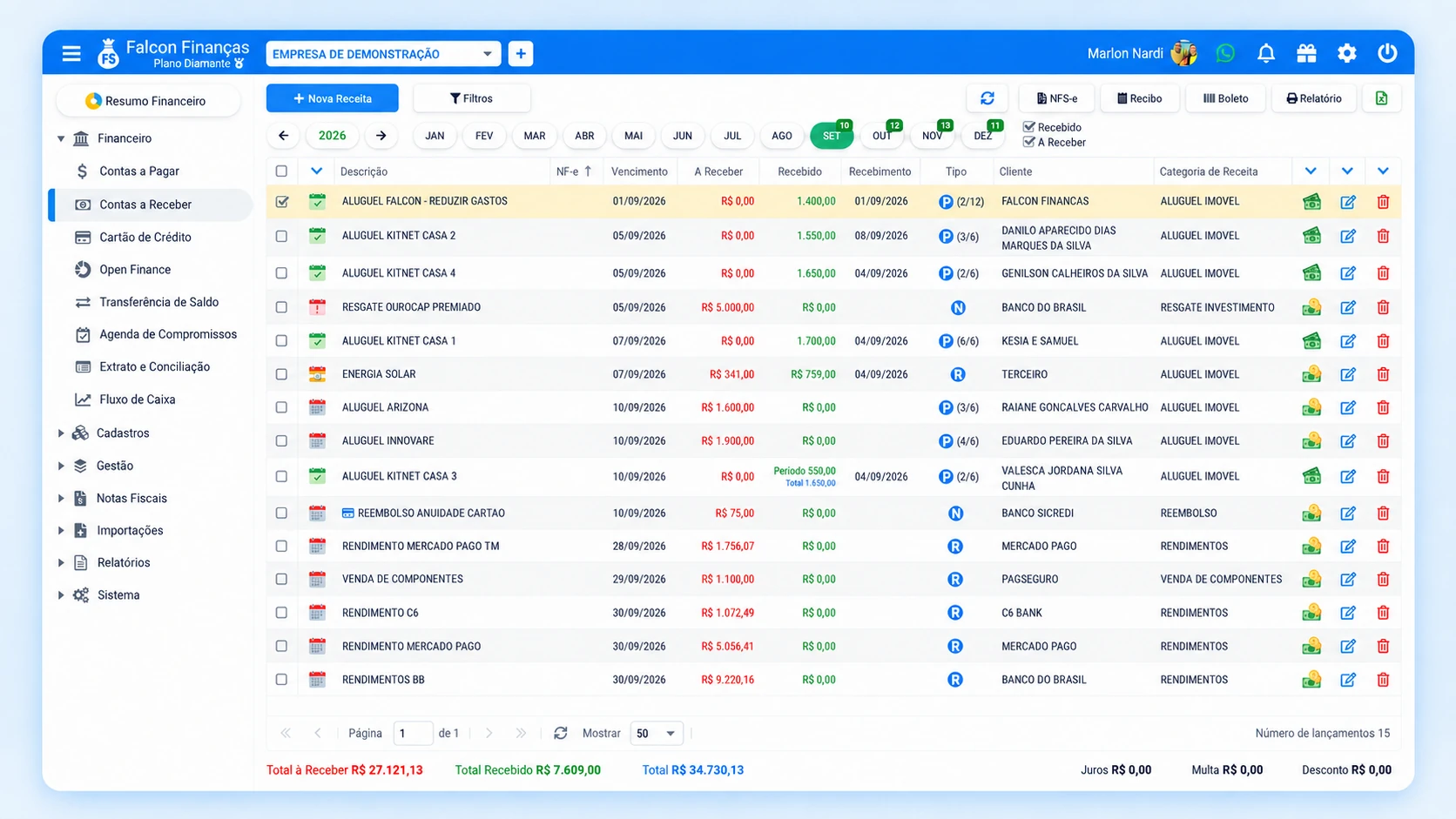
Task: Reload the table via pagination refresh icon
Action: [x=561, y=734]
